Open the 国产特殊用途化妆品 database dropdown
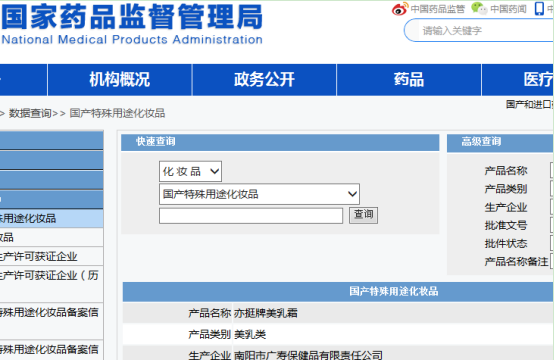The image size is (554, 360). pyautogui.click(x=259, y=194)
